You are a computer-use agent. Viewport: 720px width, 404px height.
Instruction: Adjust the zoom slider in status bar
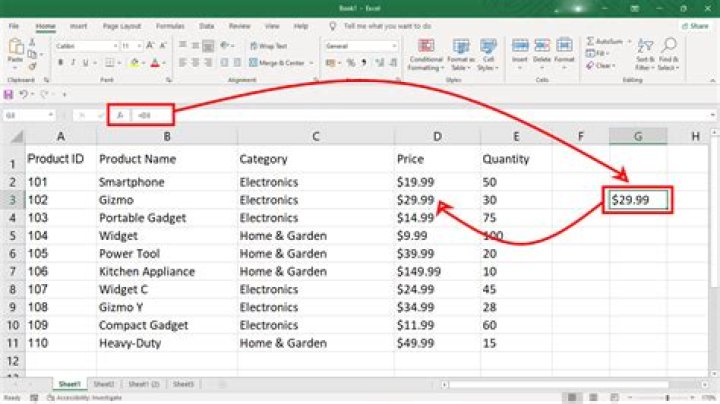667,398
